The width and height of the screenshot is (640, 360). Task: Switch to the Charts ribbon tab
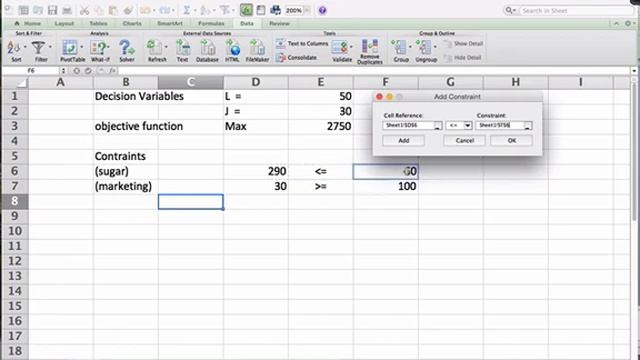pos(132,24)
